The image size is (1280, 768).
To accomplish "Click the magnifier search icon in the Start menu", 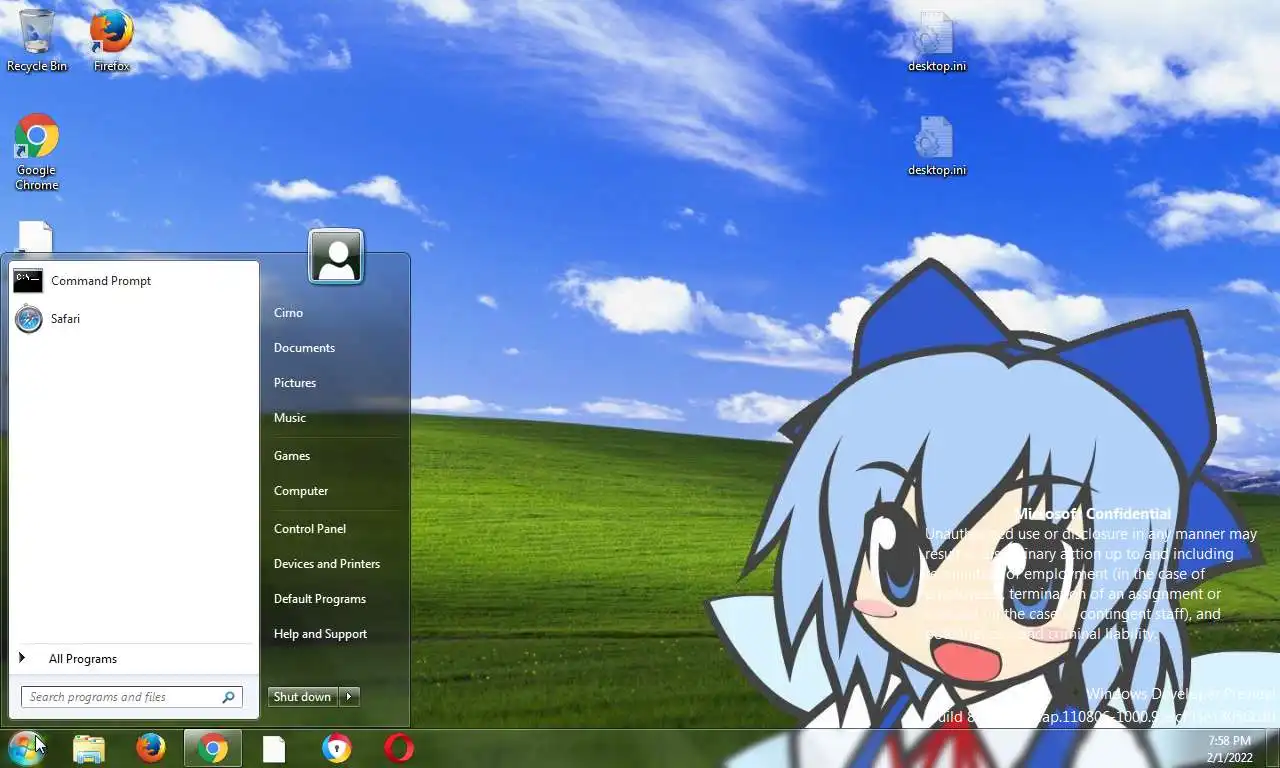I will (228, 697).
